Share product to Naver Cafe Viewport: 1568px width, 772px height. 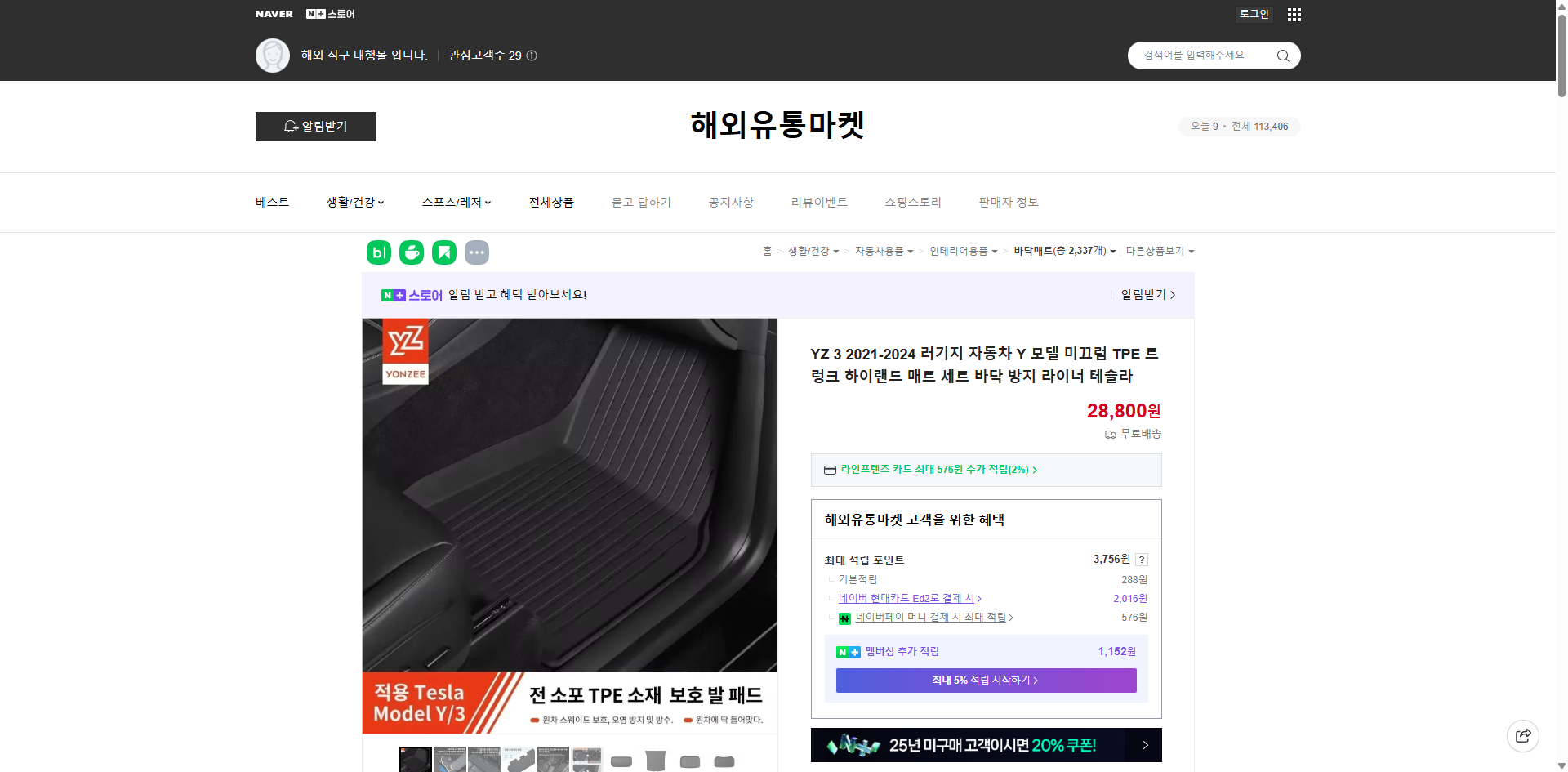click(x=411, y=252)
